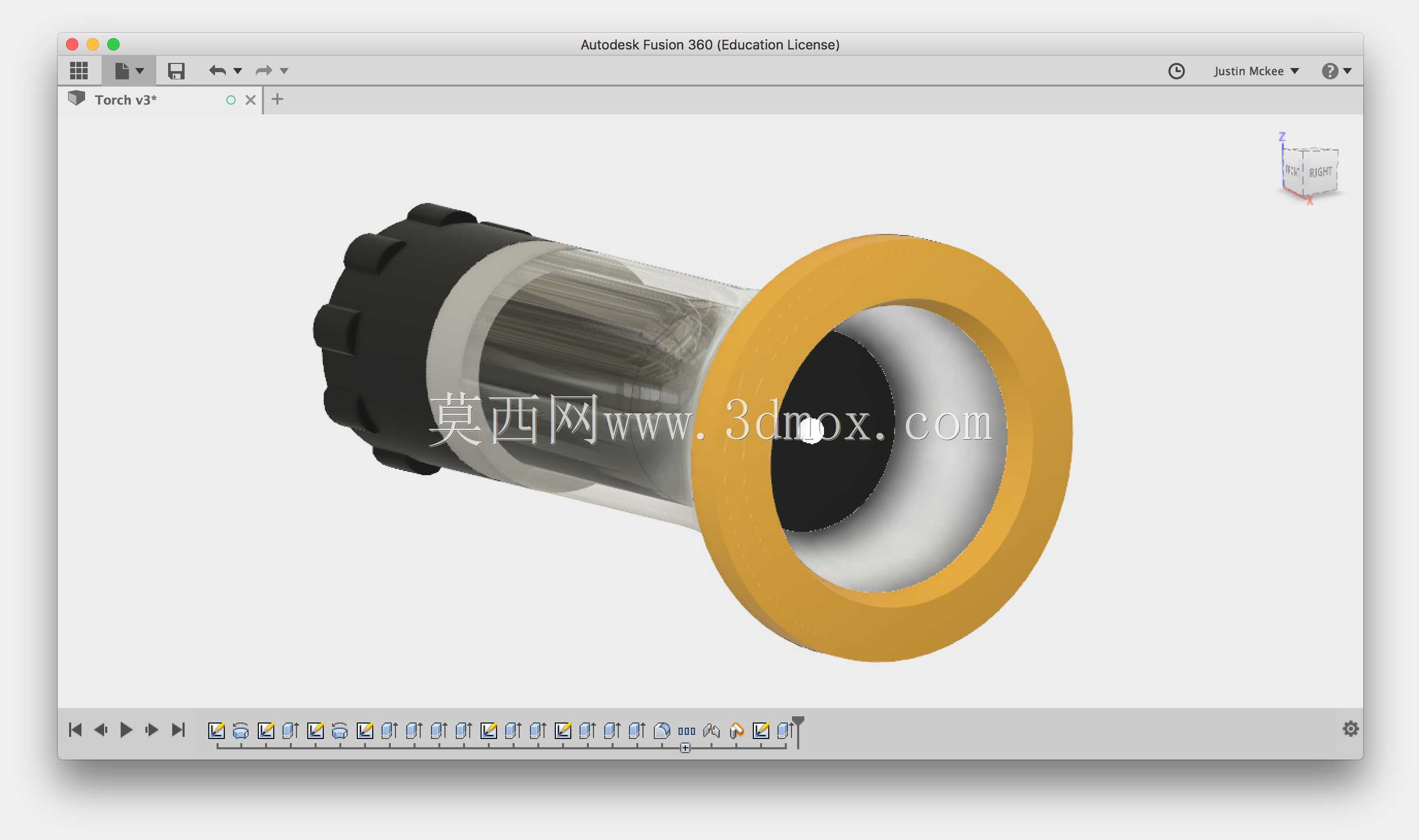Viewport: 1419px width, 840px height.
Task: Add a new design tab
Action: tap(277, 99)
